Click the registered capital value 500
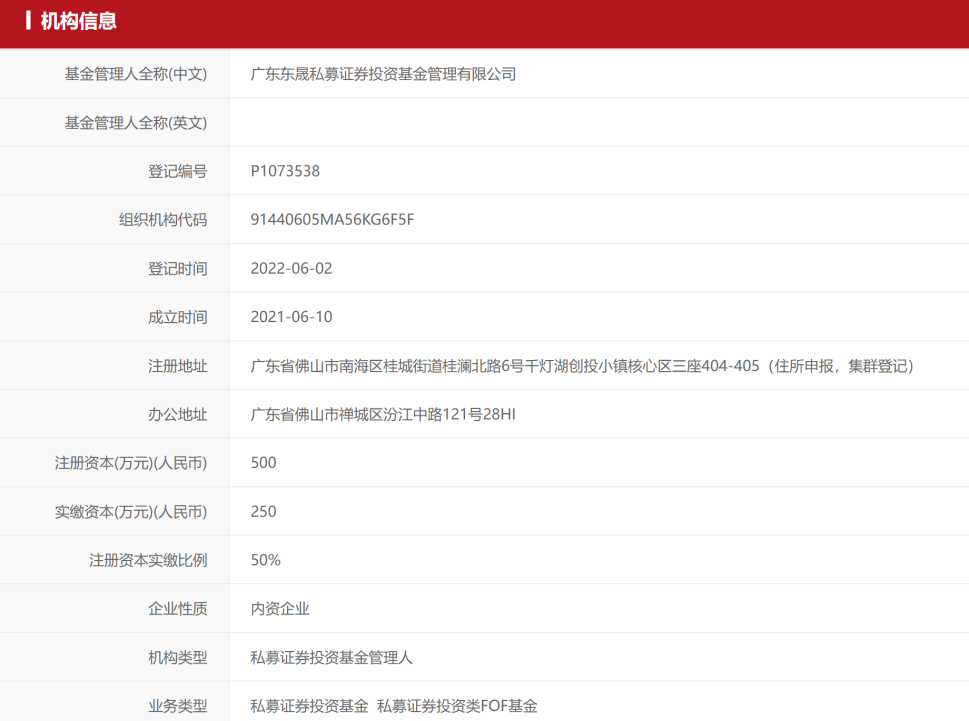 coord(263,462)
